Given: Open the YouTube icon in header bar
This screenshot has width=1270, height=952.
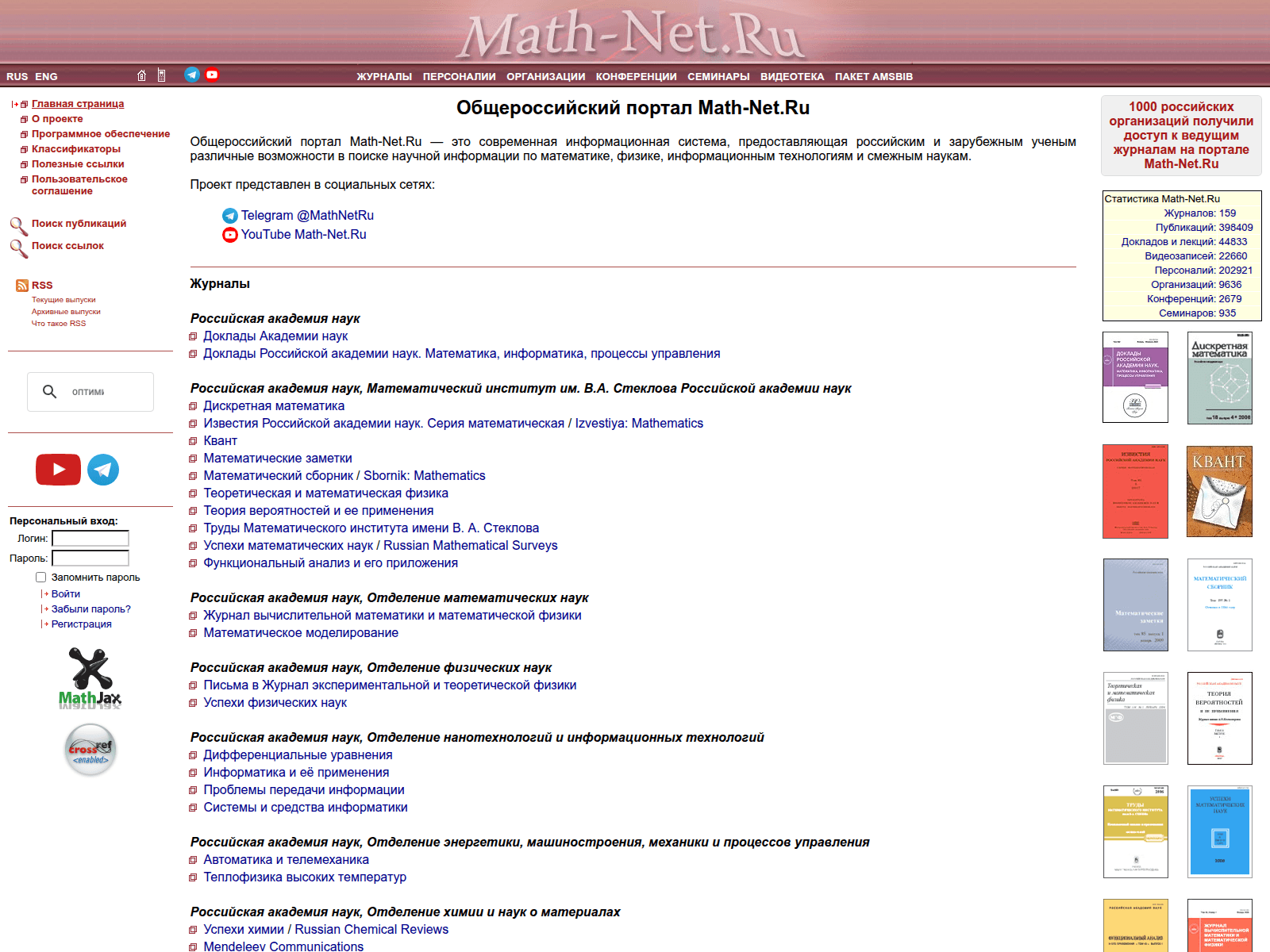Looking at the screenshot, I should [212, 75].
